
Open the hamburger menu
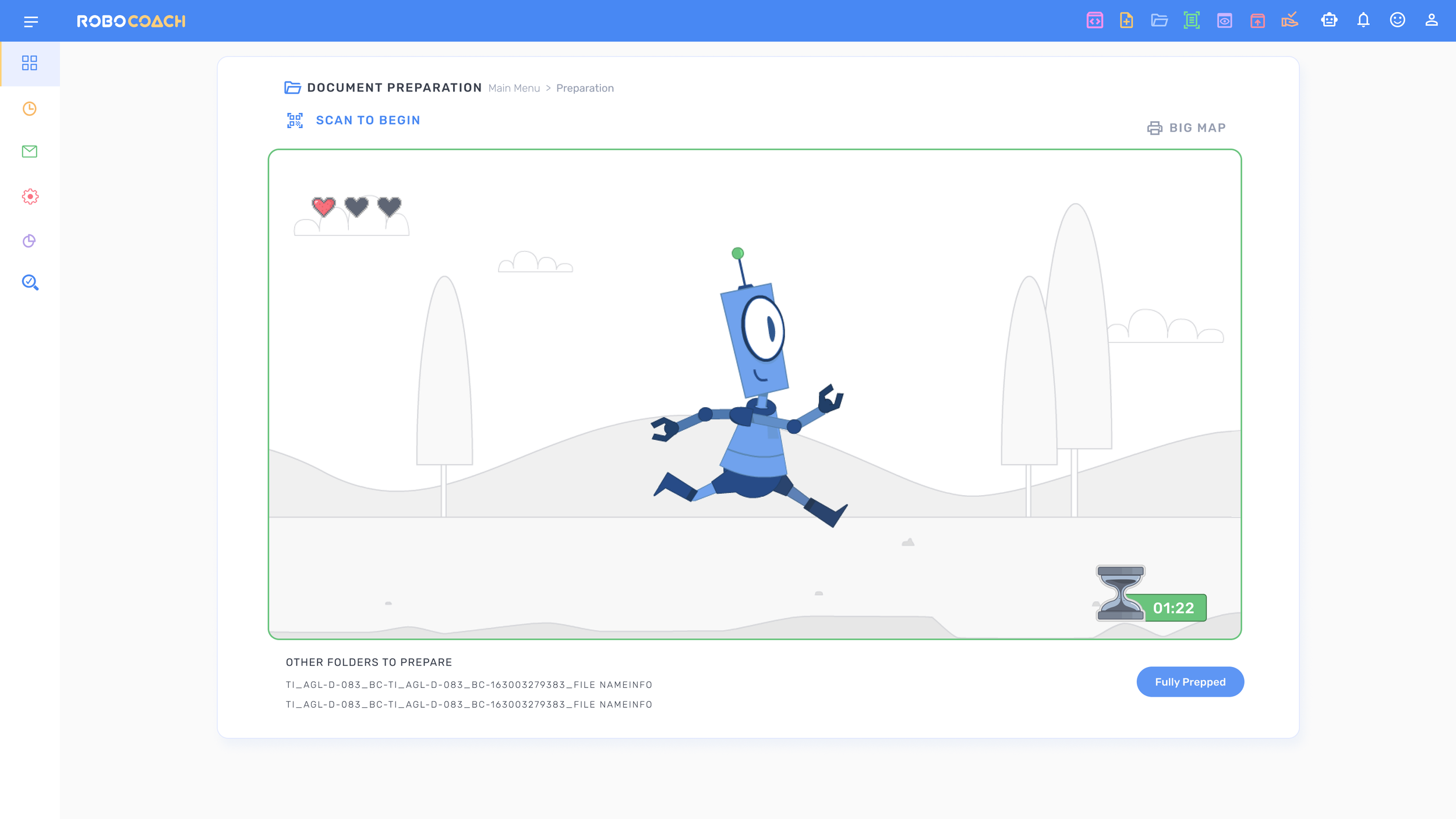31,22
